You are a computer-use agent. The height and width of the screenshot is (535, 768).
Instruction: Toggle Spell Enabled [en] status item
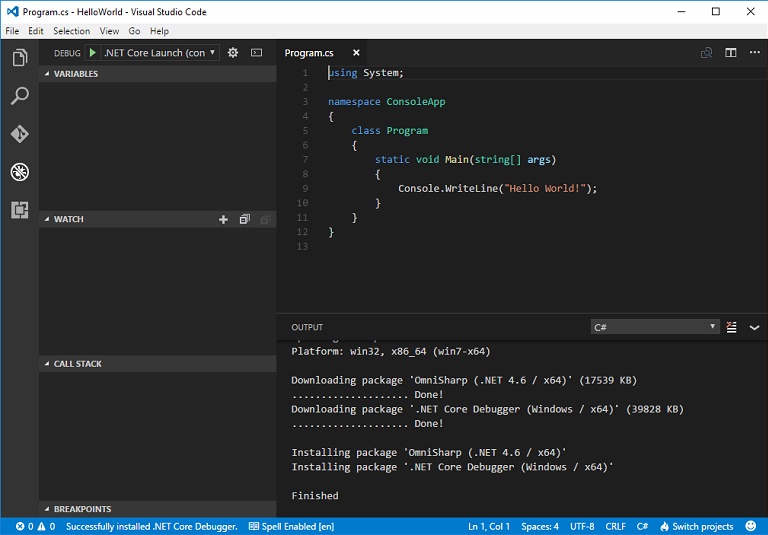[x=291, y=527]
